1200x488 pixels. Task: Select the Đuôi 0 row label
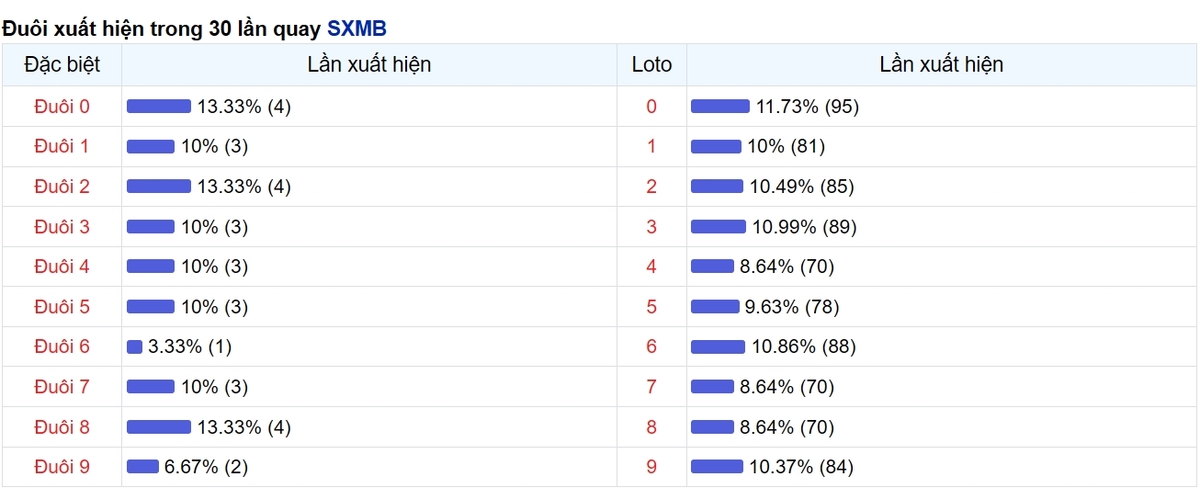point(62,107)
